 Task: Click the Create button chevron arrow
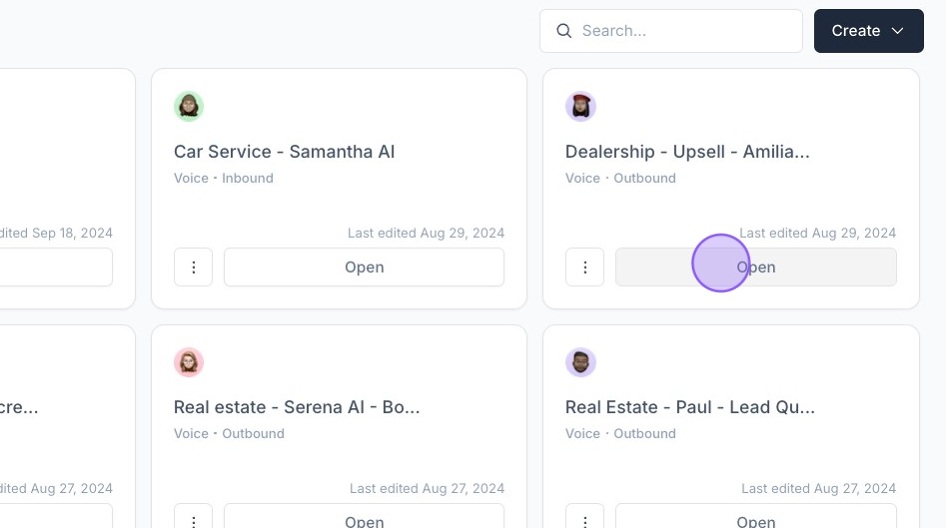pyautogui.click(x=898, y=31)
